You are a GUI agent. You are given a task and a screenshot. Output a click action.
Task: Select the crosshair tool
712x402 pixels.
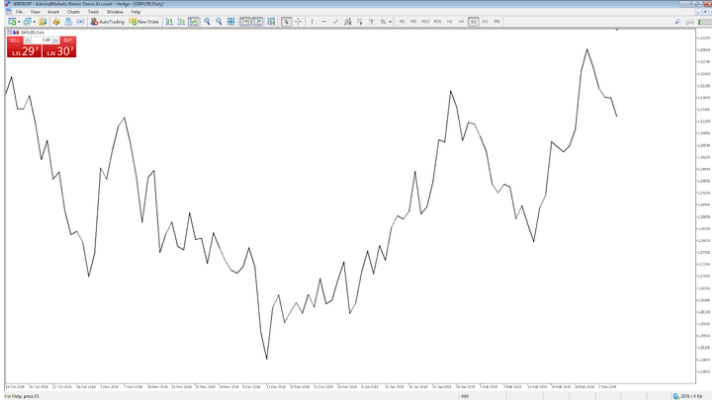pos(298,22)
